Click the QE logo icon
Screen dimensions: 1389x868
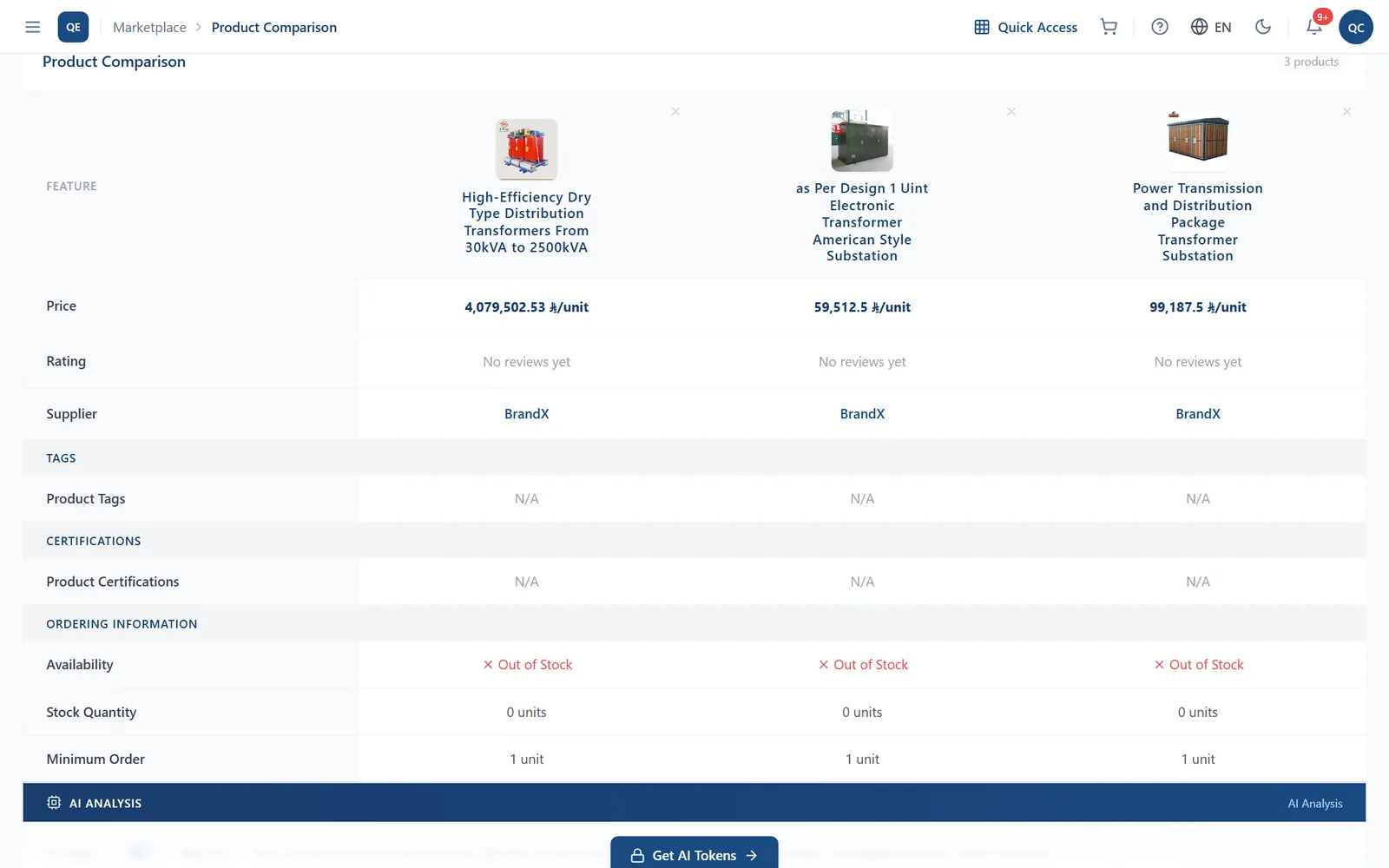coord(73,27)
